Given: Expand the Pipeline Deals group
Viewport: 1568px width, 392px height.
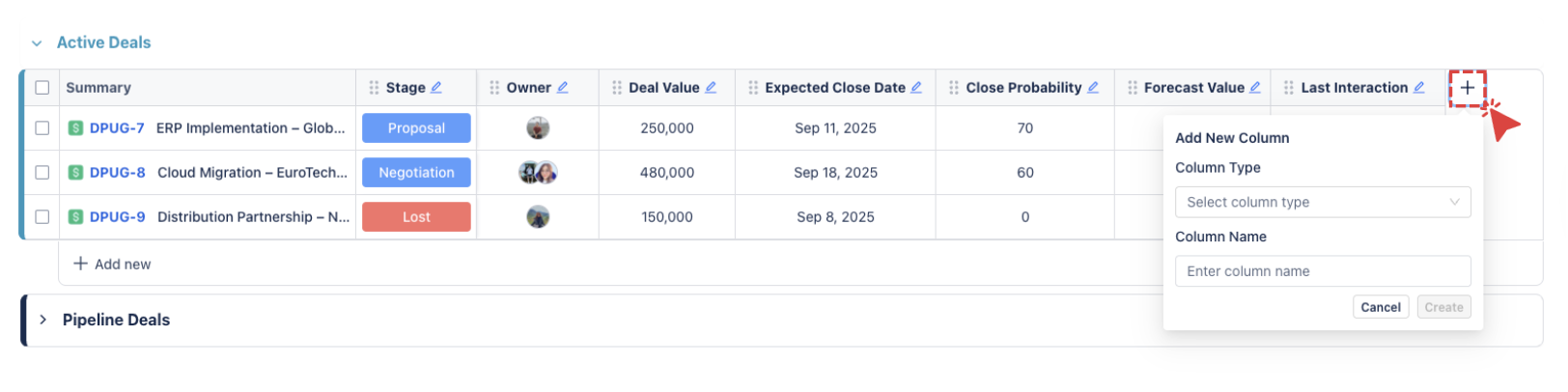Looking at the screenshot, I should click(x=43, y=320).
